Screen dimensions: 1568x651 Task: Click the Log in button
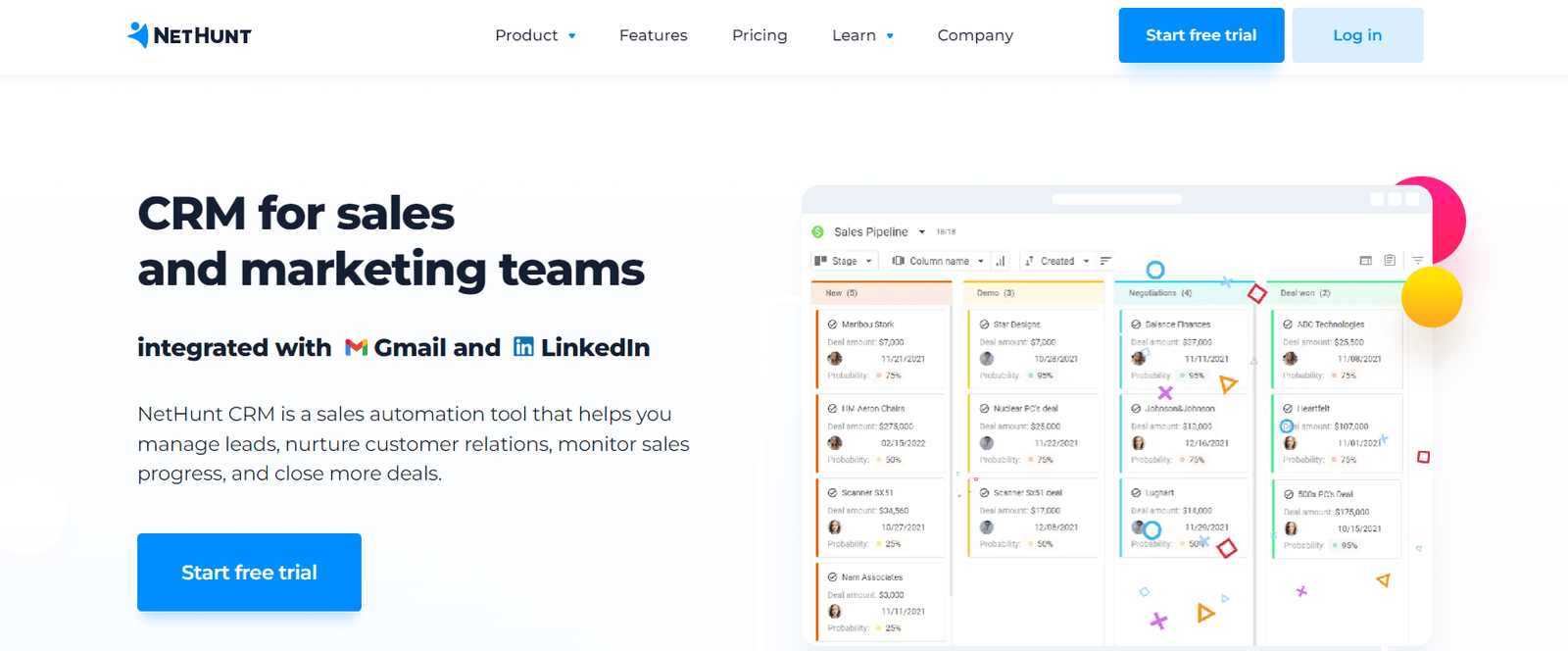1357,35
